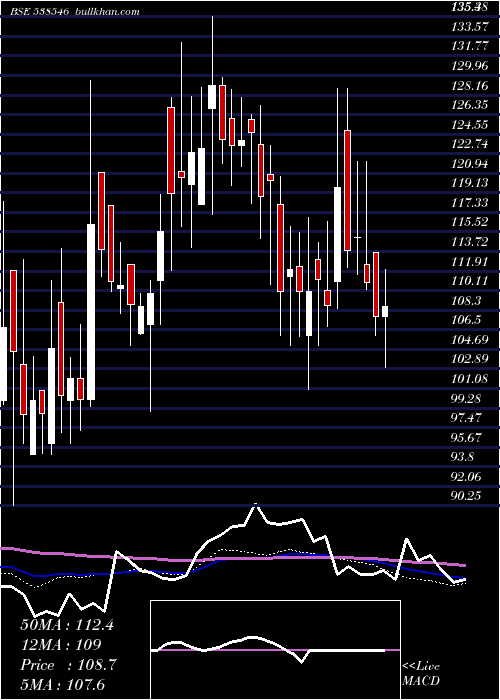The height and width of the screenshot is (700, 500).
Task: Click the BSE 538546 bullkhan.com header text
Action: [x=76, y=12]
